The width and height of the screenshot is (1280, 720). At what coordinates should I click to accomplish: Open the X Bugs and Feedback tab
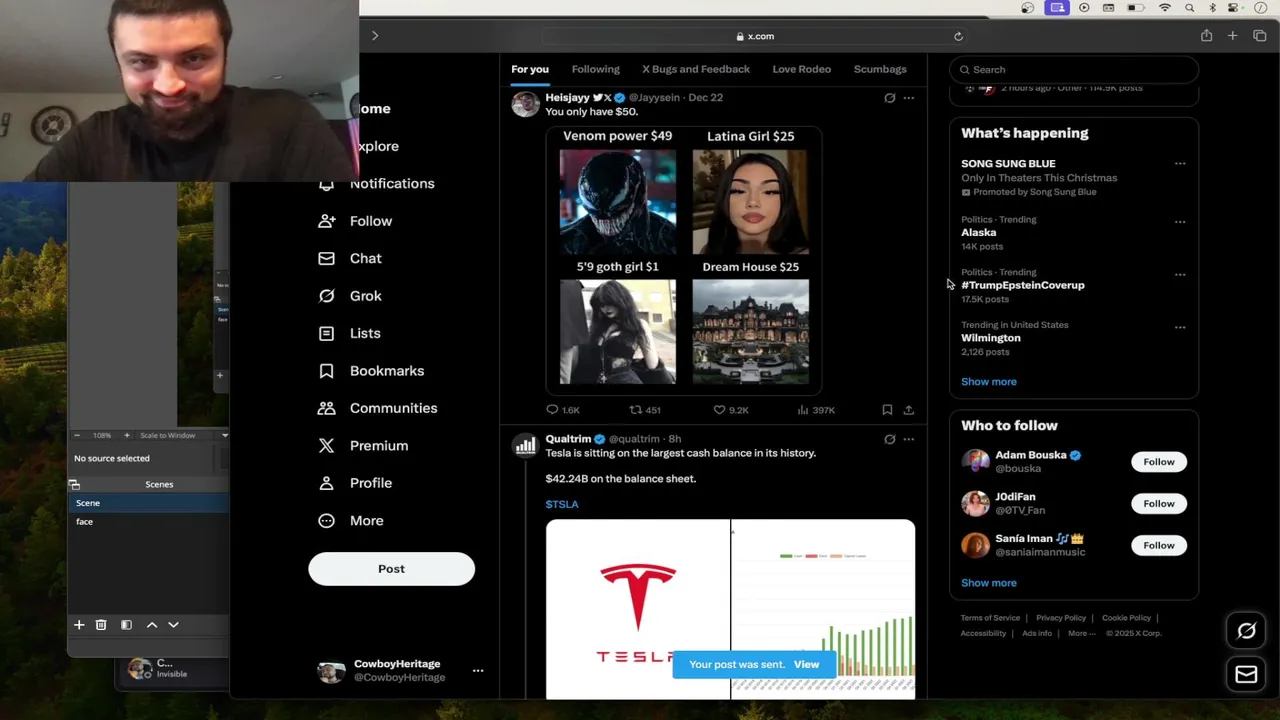(x=696, y=69)
